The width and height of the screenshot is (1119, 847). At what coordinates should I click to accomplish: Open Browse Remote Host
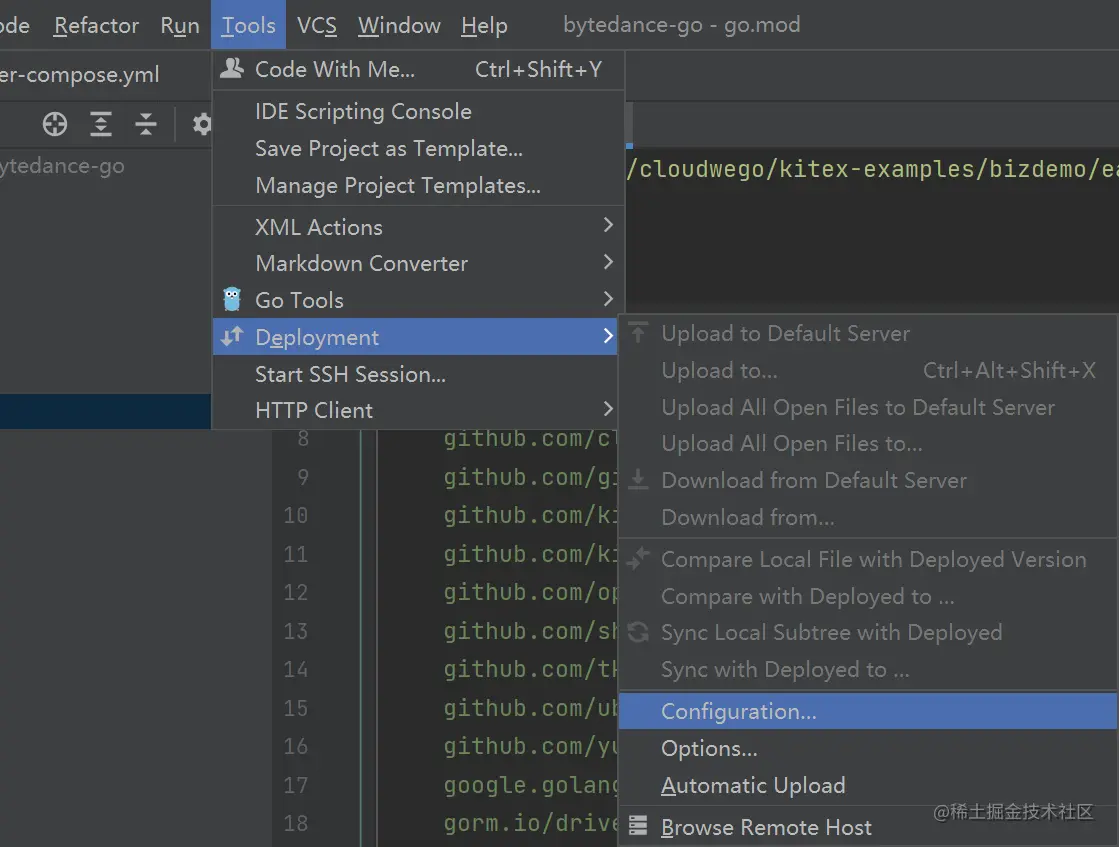click(868, 827)
